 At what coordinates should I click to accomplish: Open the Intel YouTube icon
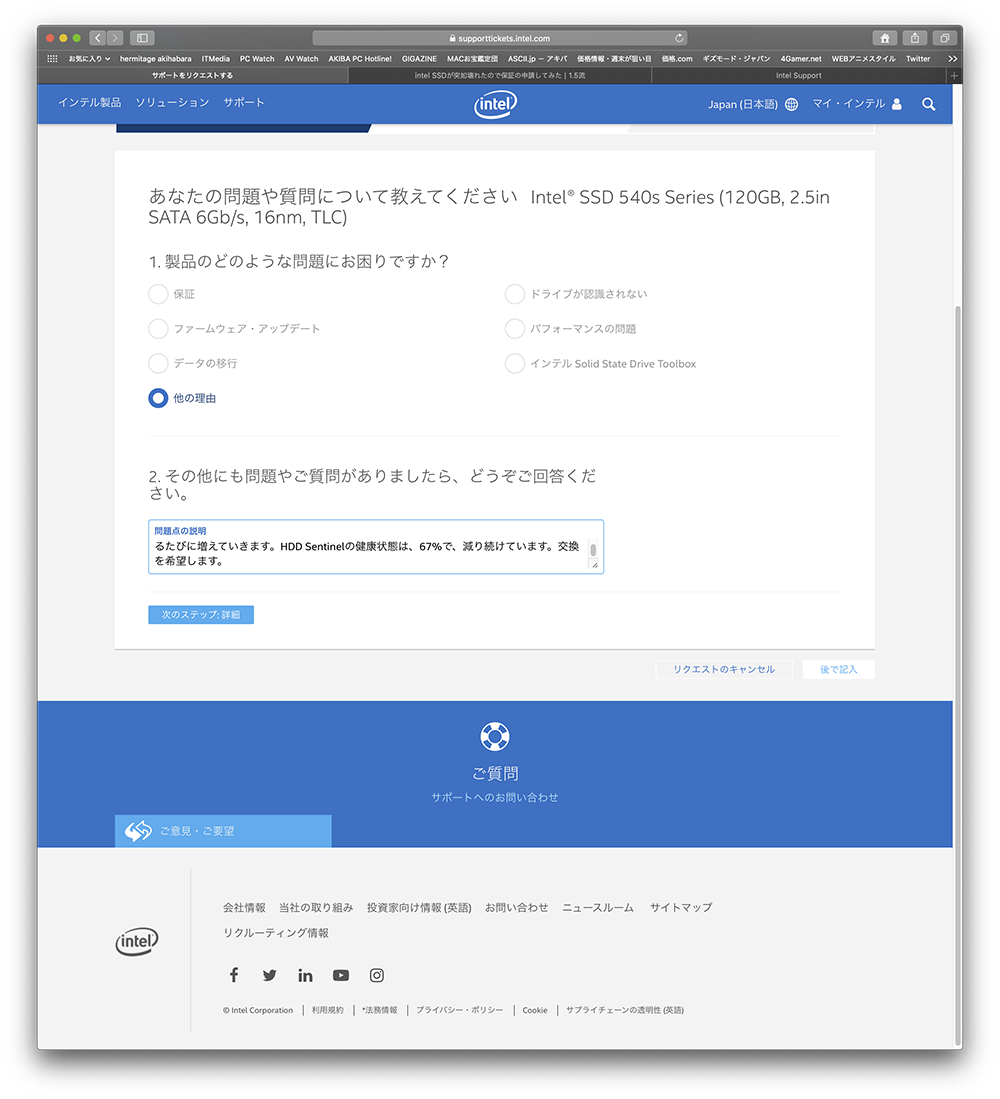tap(341, 975)
